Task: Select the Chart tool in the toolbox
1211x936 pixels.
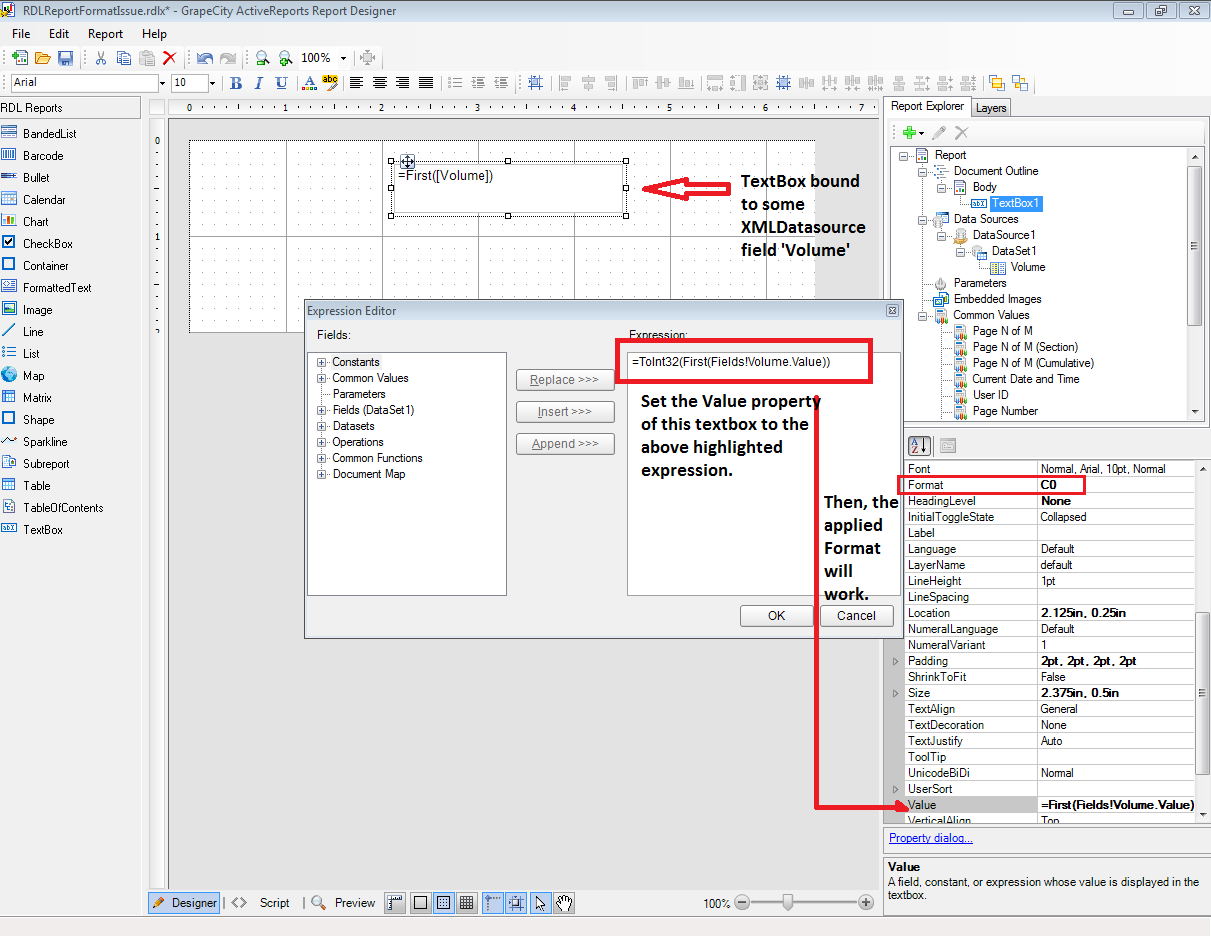Action: click(x=35, y=221)
